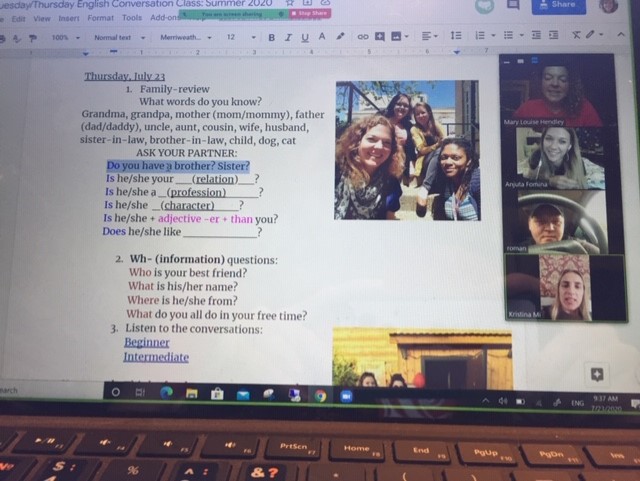The image size is (640, 481).
Task: Expand the Normal text style dropdown
Action: pos(118,38)
